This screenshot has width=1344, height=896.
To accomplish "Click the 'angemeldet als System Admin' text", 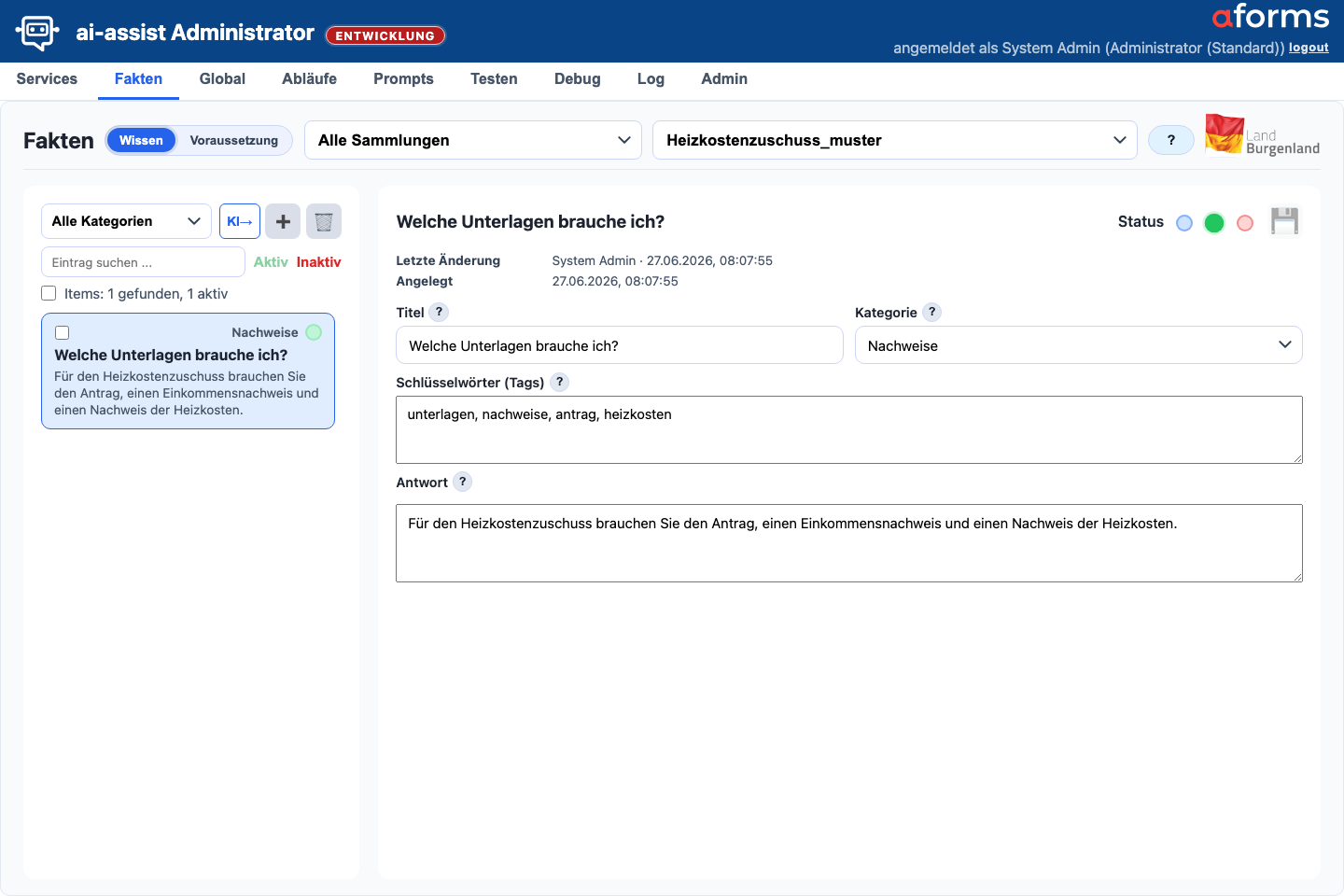I will 1088,48.
